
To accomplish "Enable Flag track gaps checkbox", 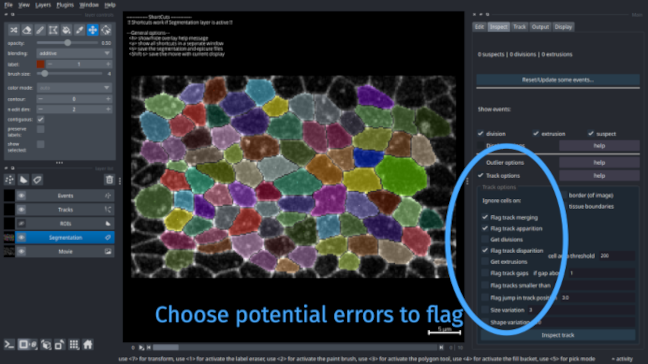I will point(485,273).
